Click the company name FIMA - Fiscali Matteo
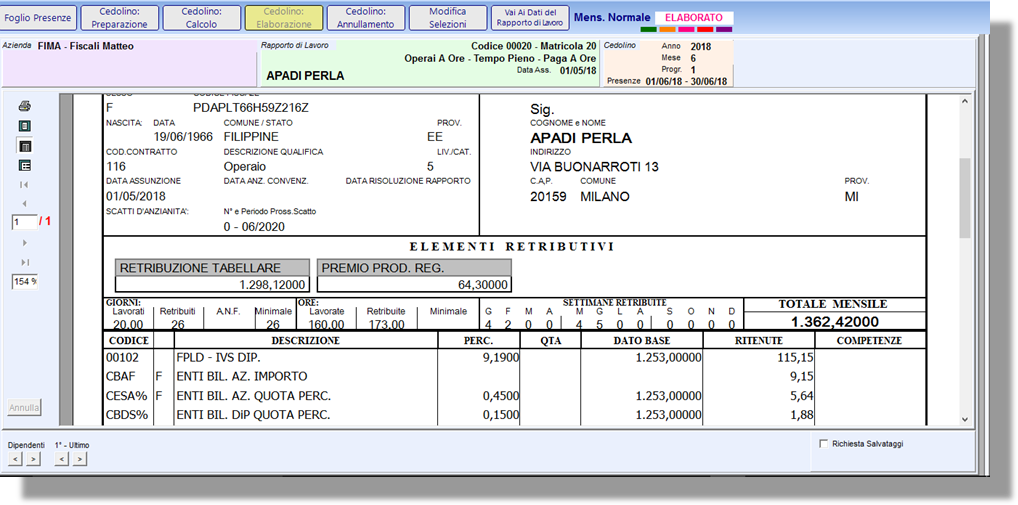The width and height of the screenshot is (1018, 505). pos(86,46)
